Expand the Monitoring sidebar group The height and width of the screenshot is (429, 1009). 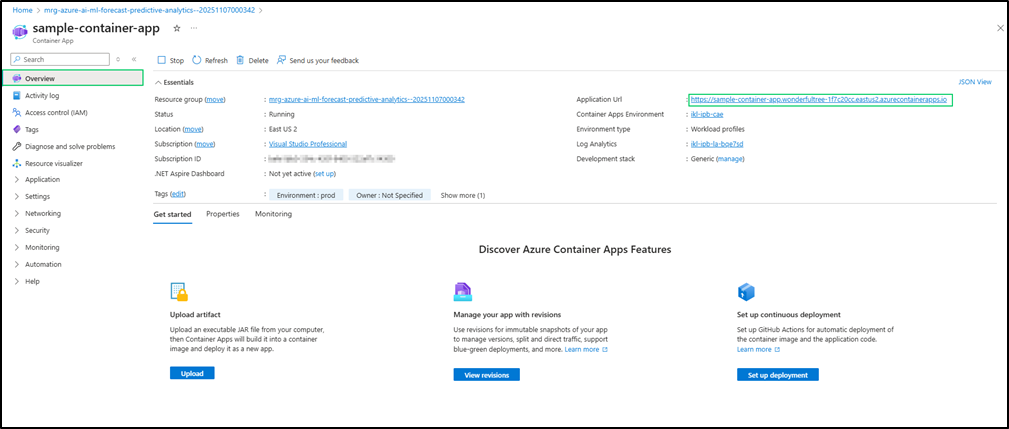[41, 247]
